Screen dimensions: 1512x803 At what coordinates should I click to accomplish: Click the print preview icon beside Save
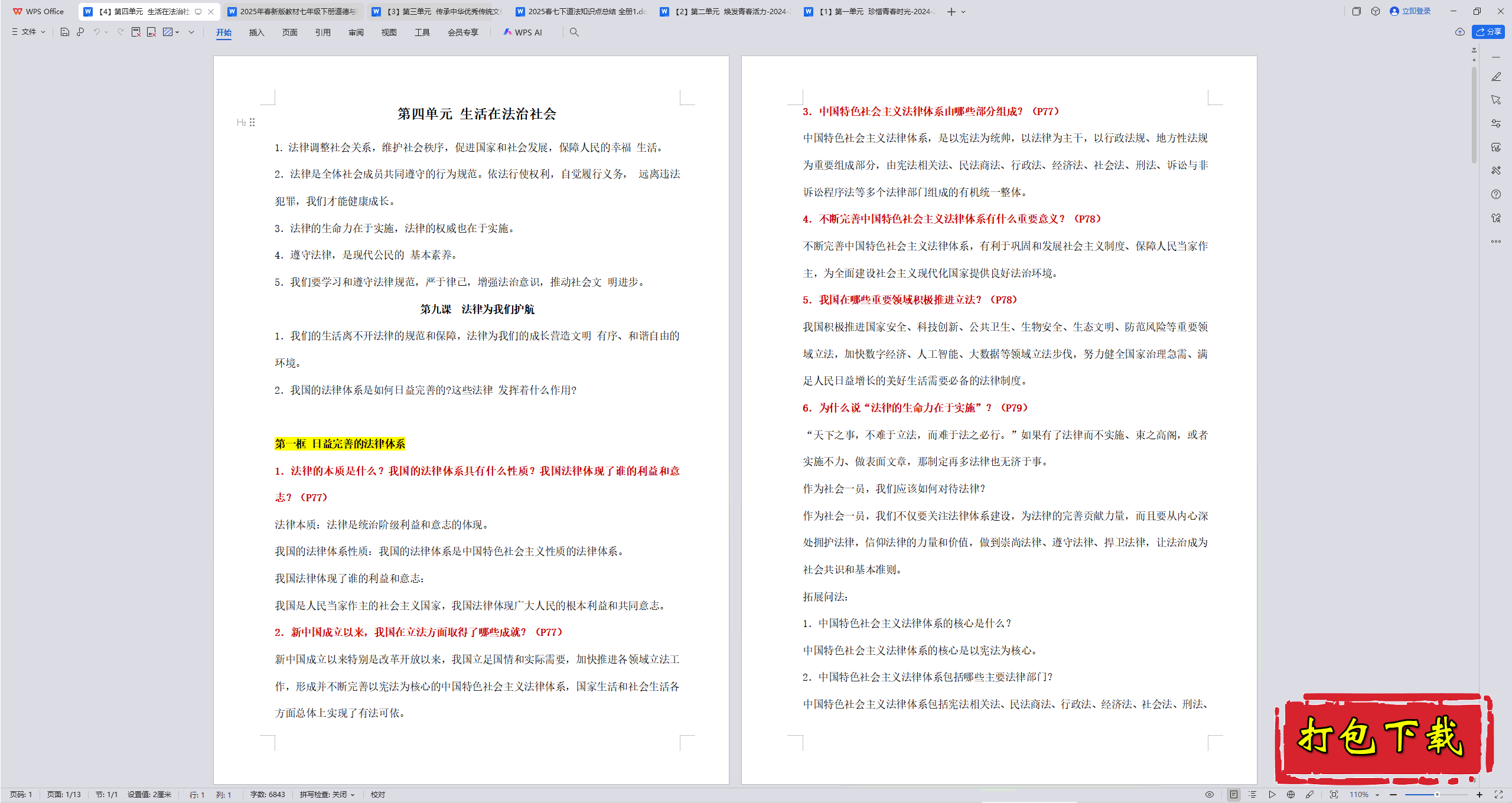80,32
